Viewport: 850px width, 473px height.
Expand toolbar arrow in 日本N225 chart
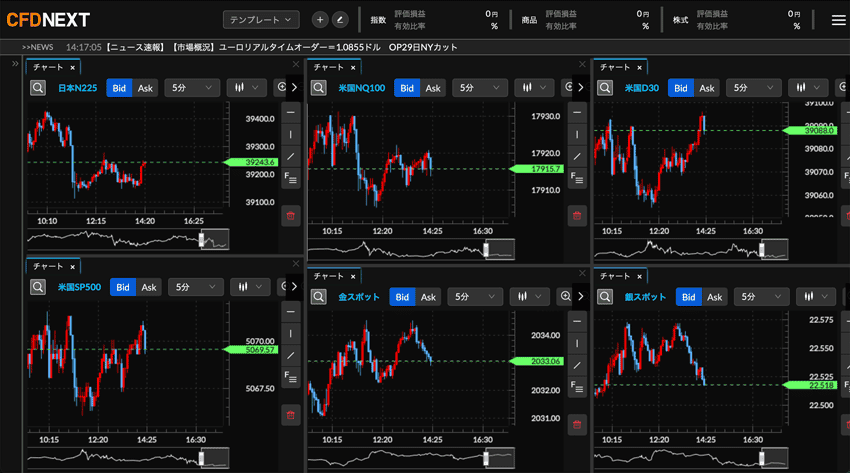coord(294,88)
